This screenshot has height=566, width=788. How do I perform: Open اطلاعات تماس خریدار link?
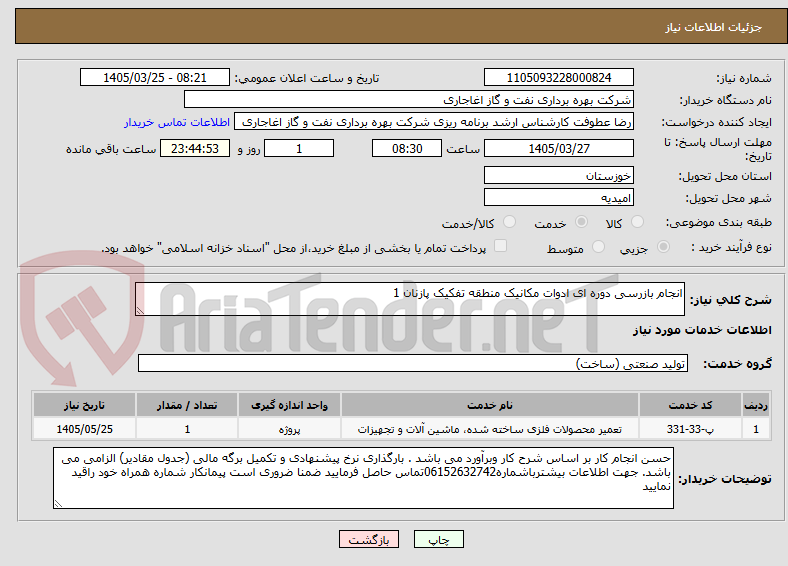click(x=177, y=122)
